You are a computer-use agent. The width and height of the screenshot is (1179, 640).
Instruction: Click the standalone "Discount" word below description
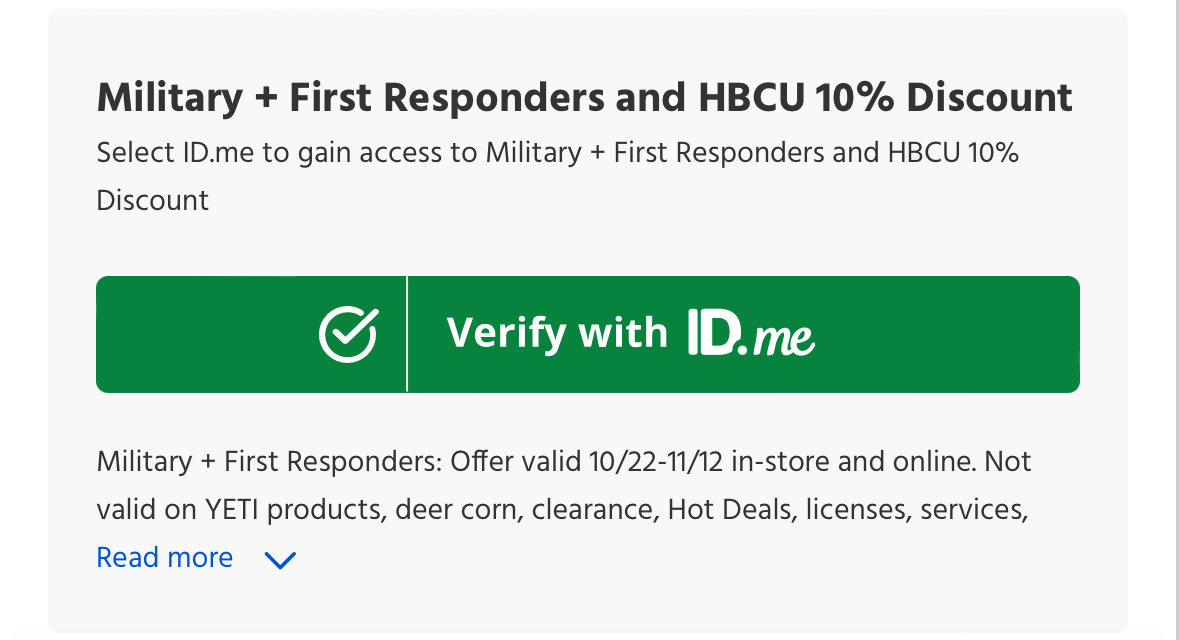tap(153, 201)
